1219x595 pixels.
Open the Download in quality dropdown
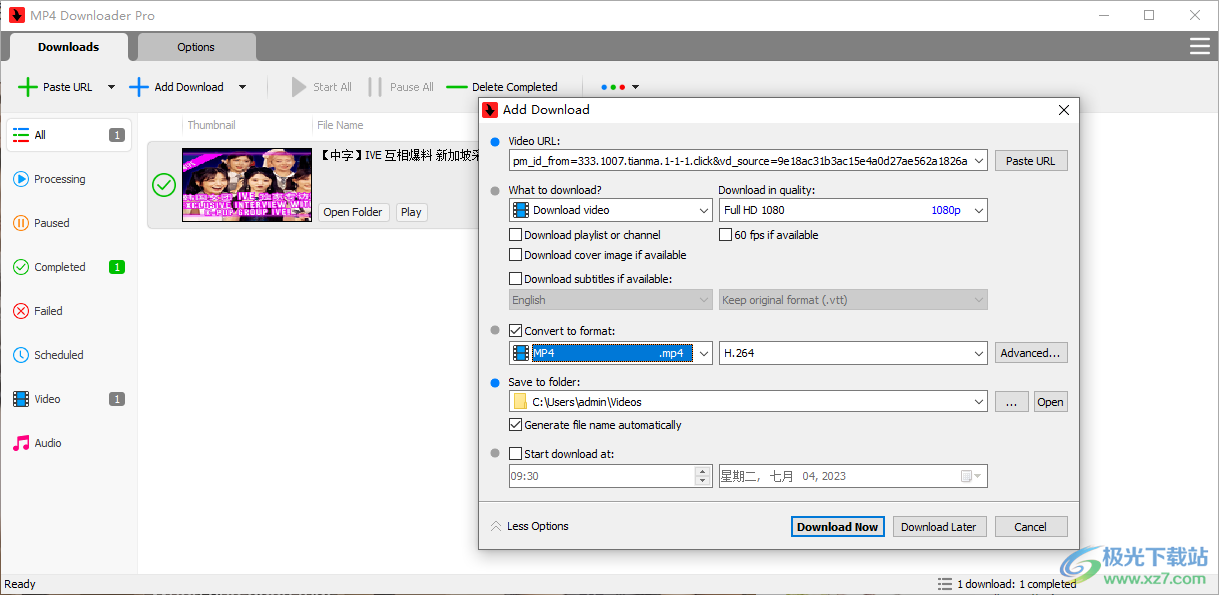coord(853,210)
